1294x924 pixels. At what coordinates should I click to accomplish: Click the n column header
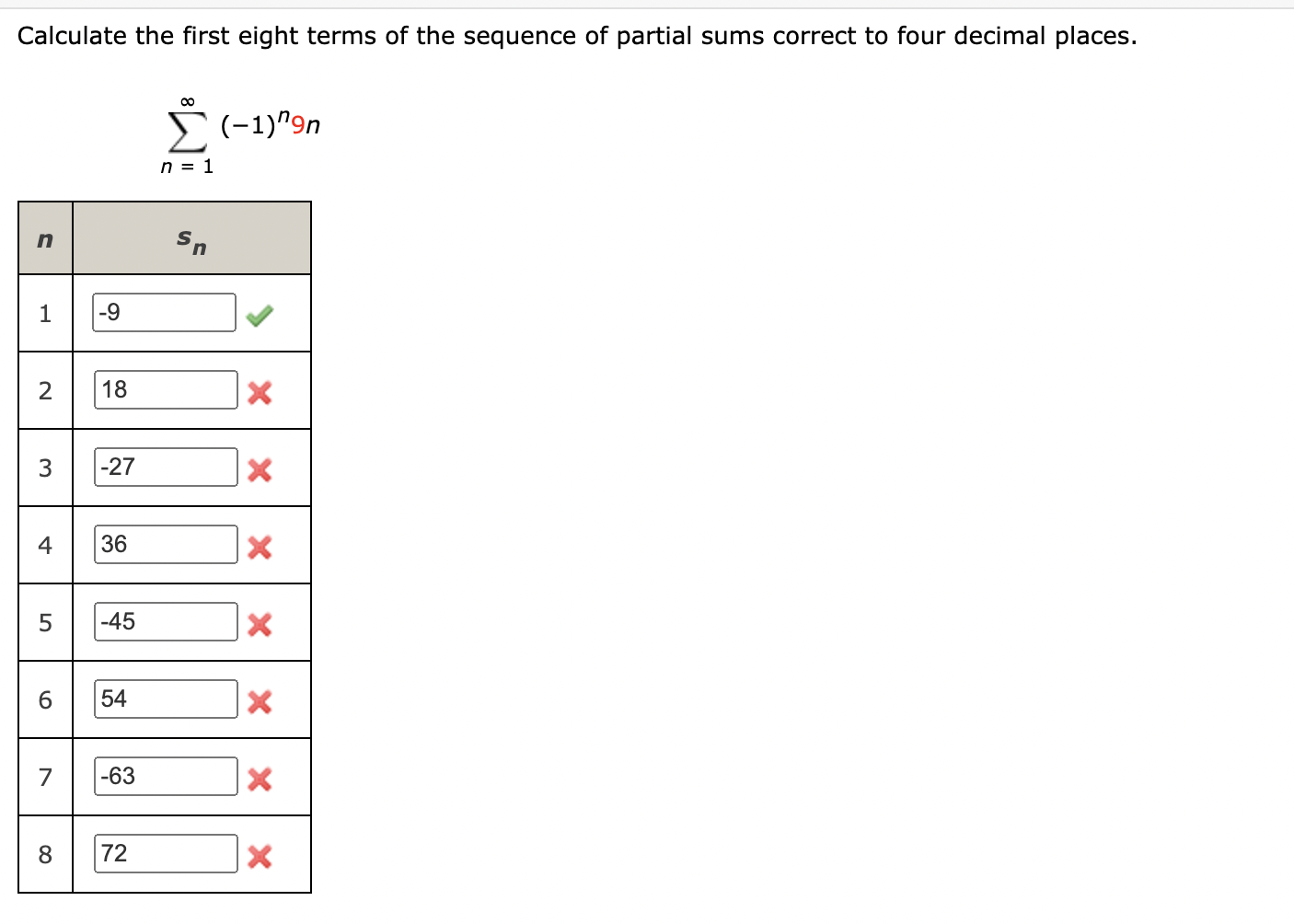click(x=44, y=239)
